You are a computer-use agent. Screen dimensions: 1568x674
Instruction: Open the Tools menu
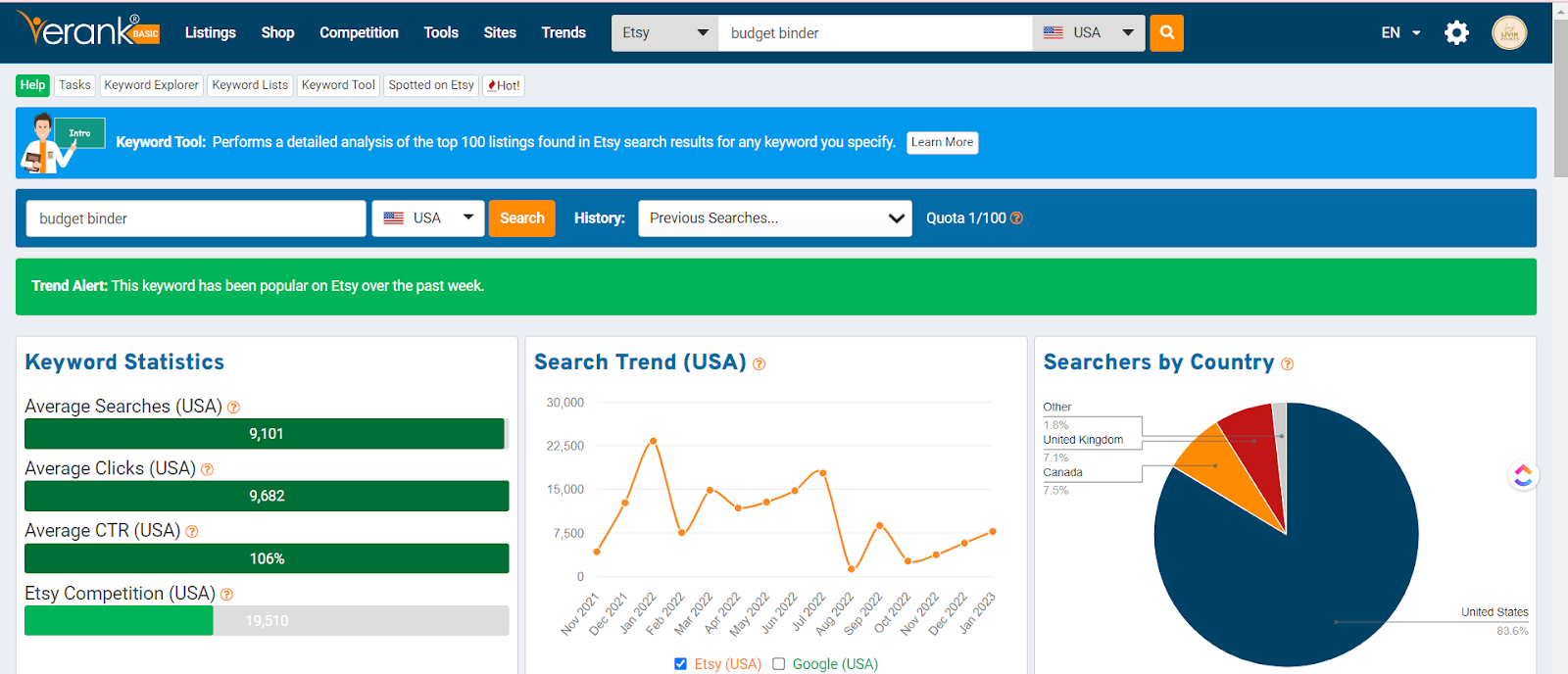441,32
